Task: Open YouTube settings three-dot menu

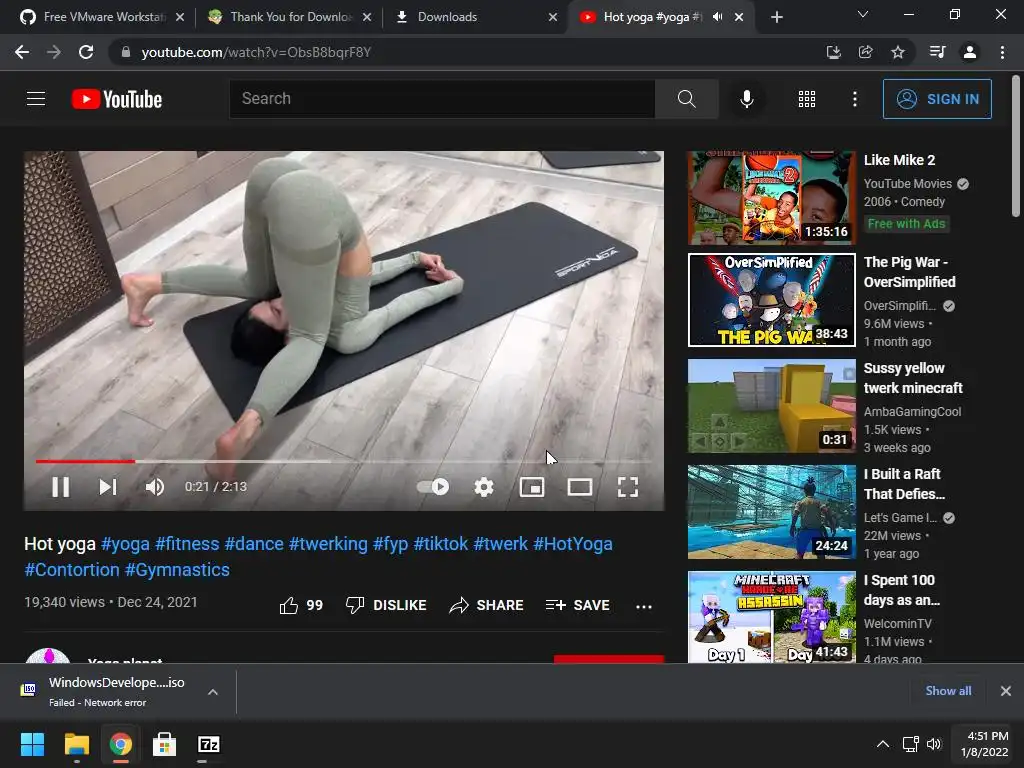Action: [854, 99]
